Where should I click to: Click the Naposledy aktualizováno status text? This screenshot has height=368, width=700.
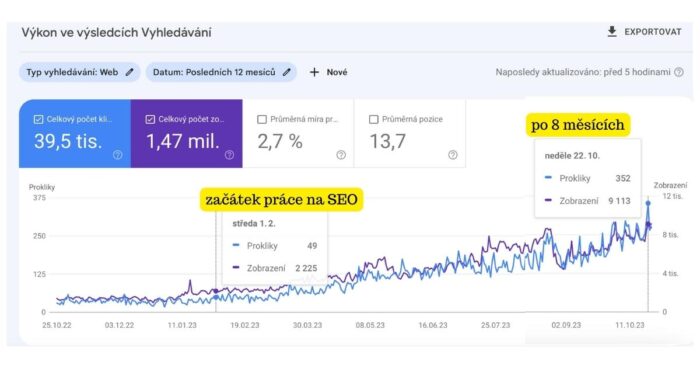[x=583, y=72]
